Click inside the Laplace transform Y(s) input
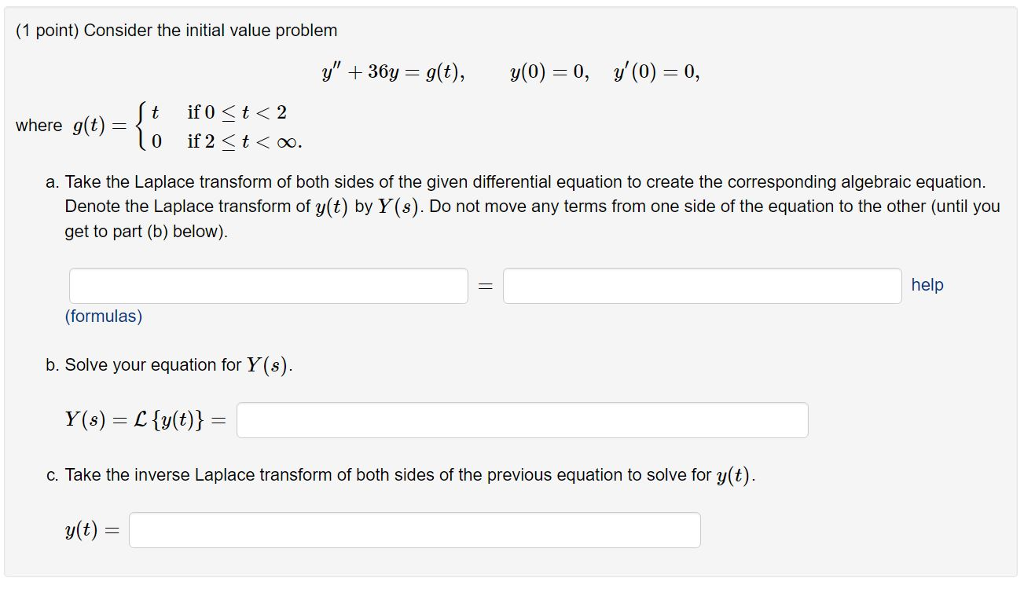The height and width of the screenshot is (589, 1024). (x=521, y=420)
